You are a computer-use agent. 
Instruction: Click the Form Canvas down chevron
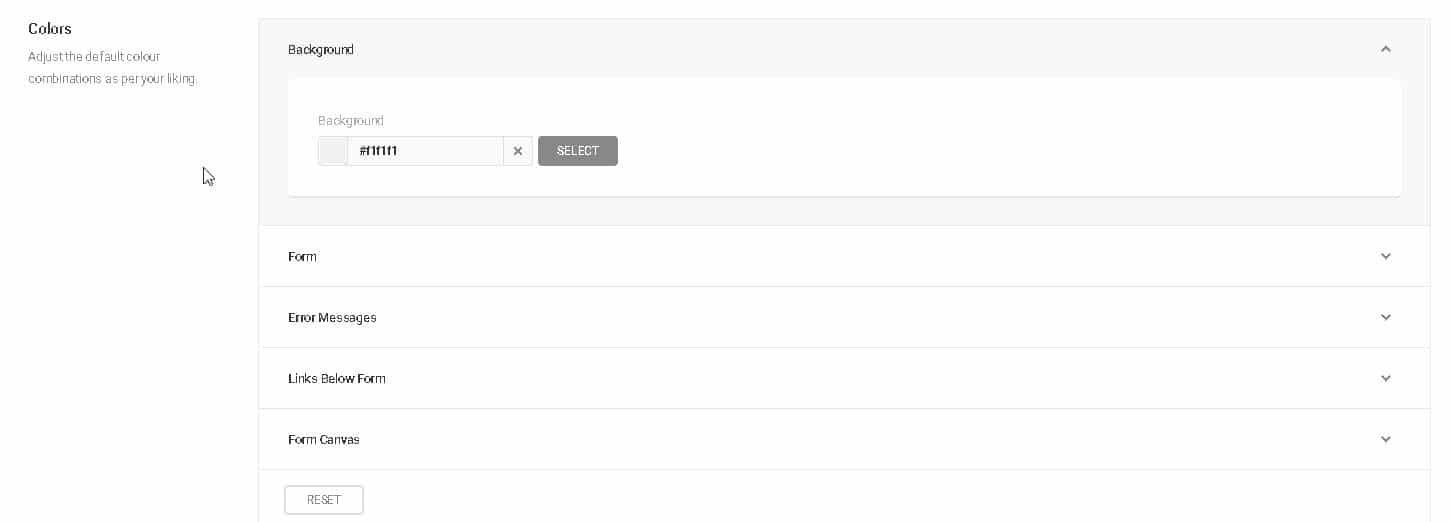(x=1385, y=439)
